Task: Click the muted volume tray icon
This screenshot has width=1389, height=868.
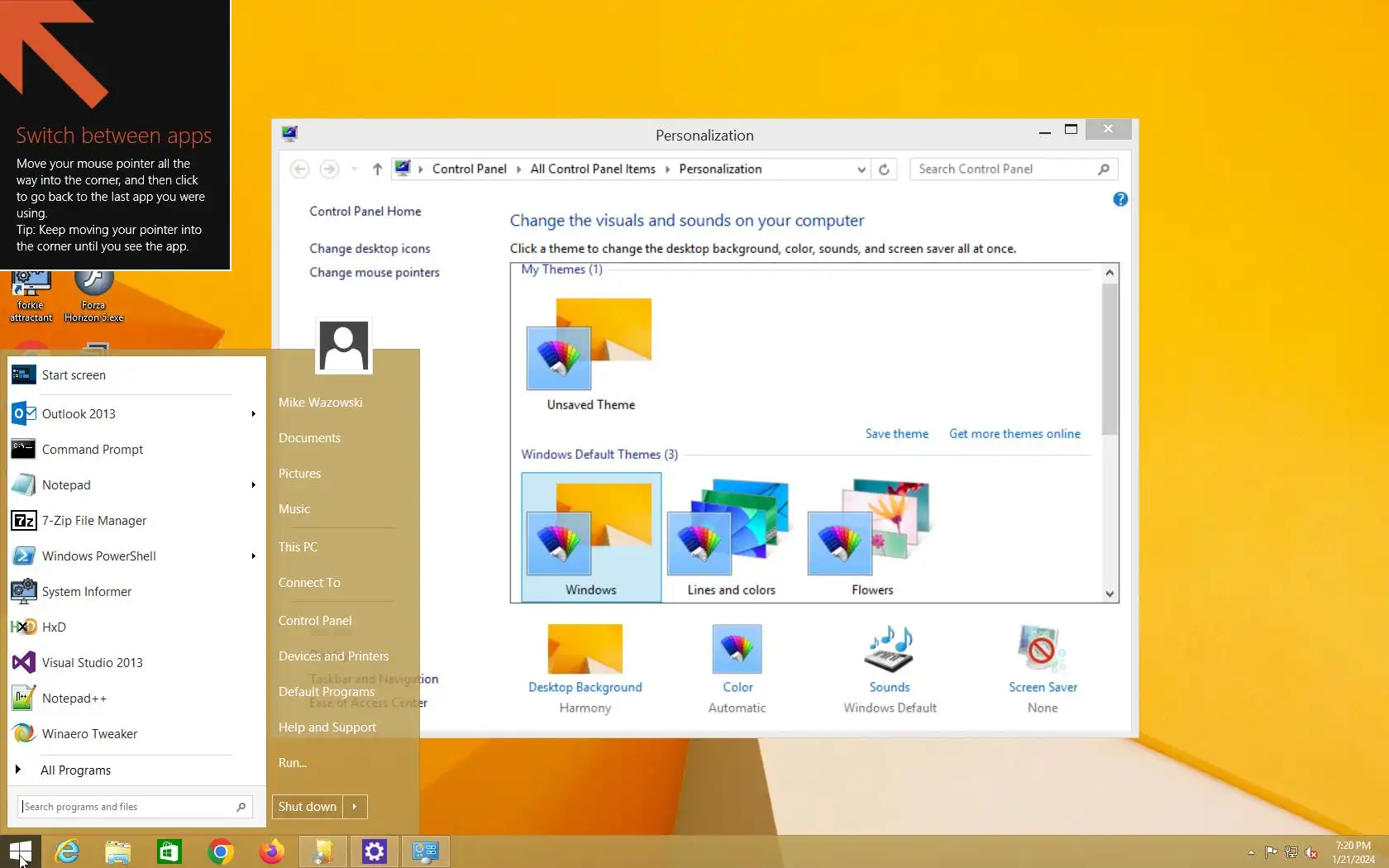Action: pos(1310,852)
